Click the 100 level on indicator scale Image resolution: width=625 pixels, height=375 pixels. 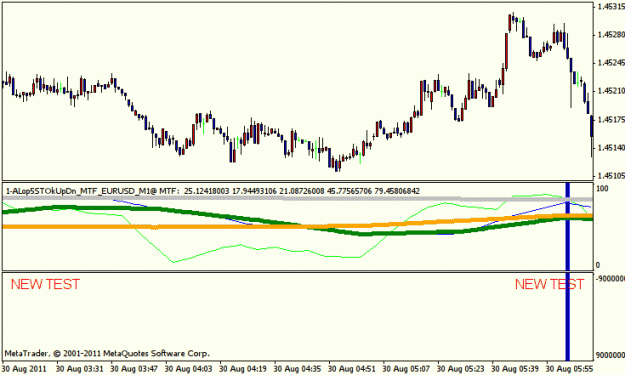[602, 188]
